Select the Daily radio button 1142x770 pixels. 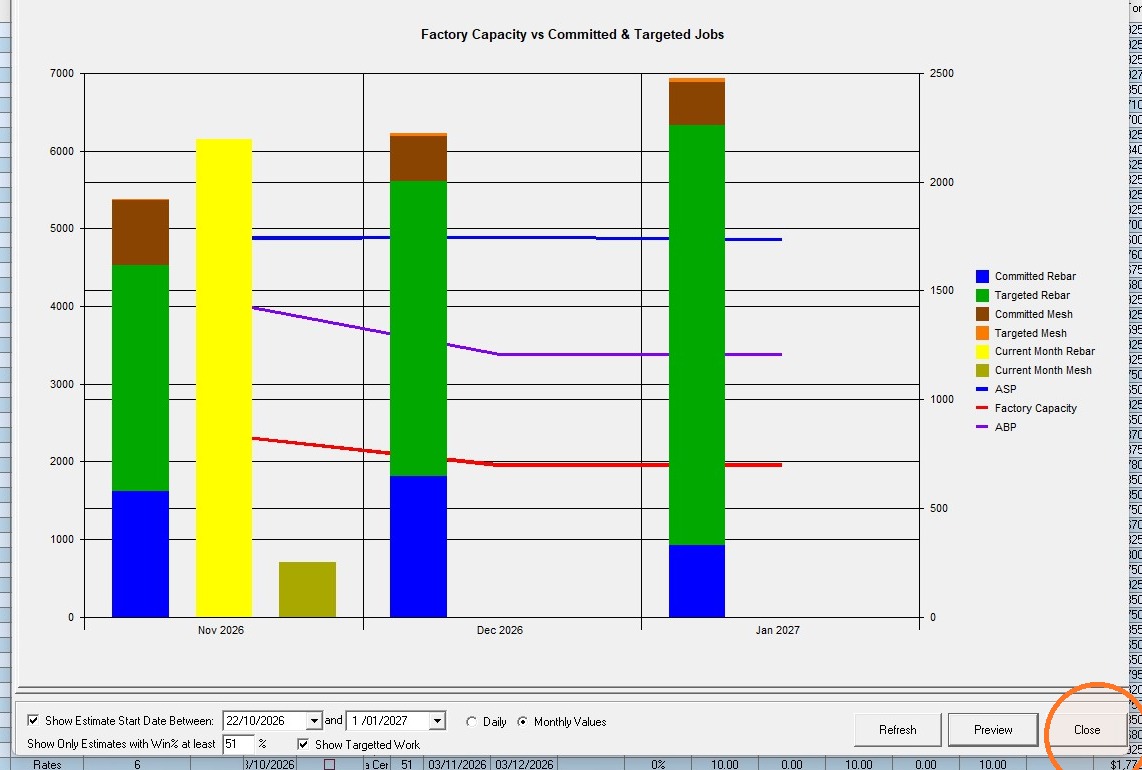click(471, 721)
